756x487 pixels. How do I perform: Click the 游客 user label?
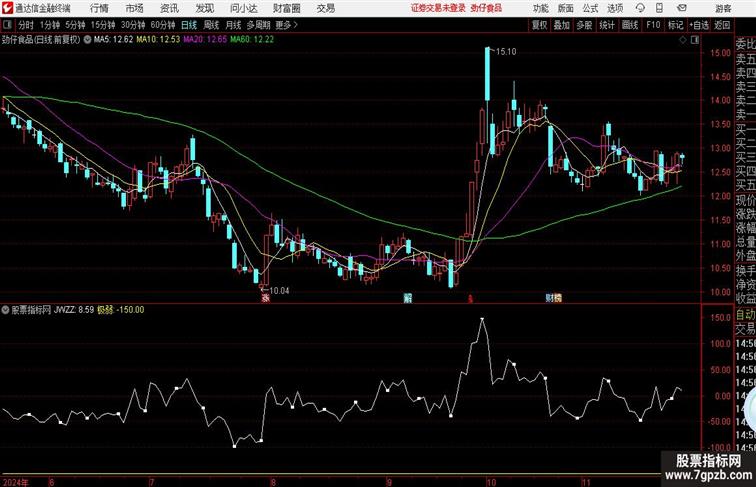point(723,9)
